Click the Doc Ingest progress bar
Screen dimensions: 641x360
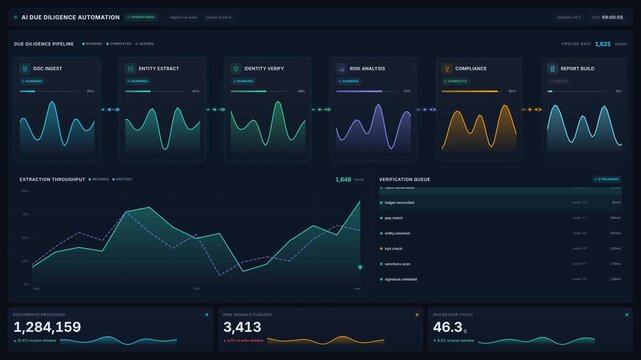click(x=50, y=92)
